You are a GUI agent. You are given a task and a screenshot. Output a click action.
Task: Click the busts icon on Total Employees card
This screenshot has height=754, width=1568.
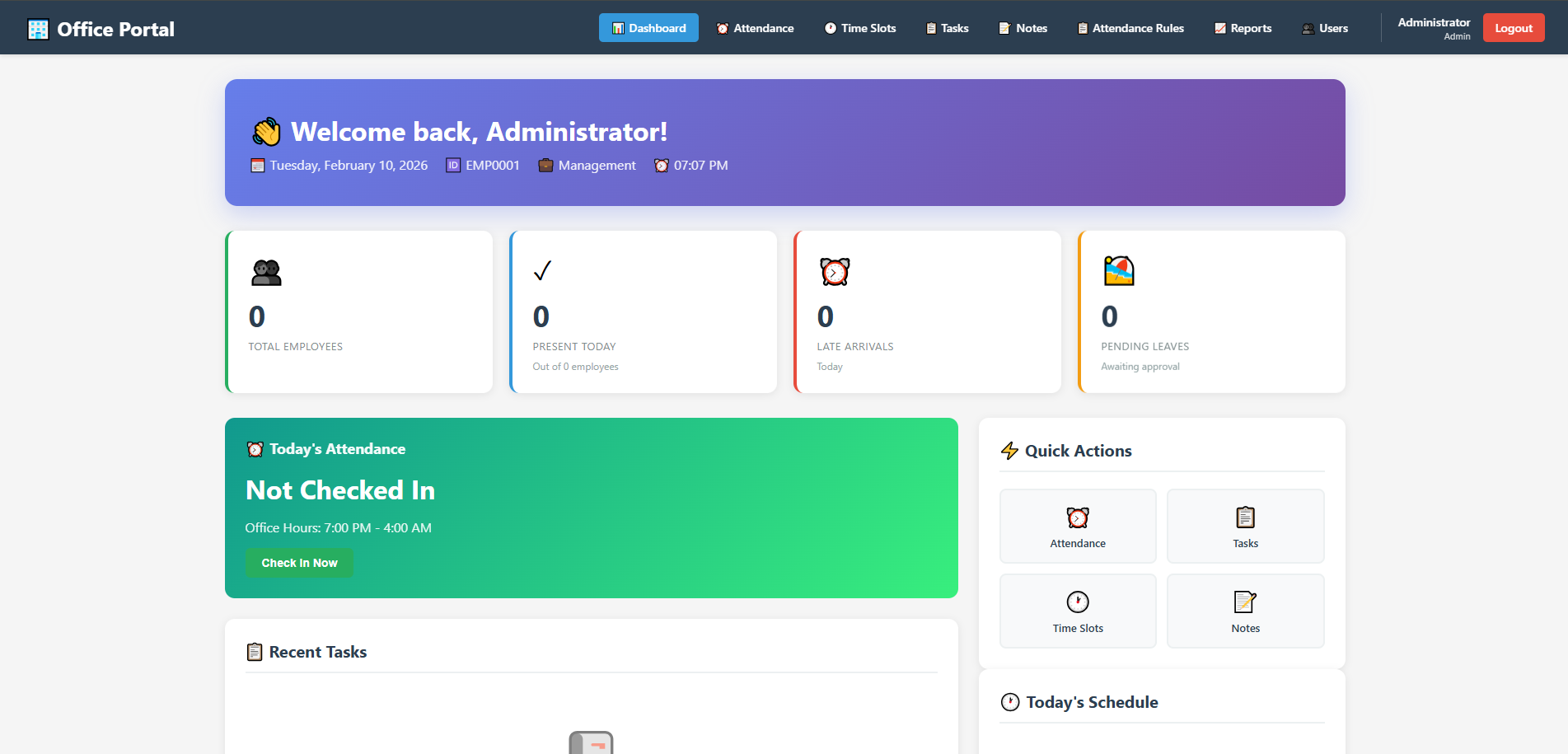tap(265, 273)
